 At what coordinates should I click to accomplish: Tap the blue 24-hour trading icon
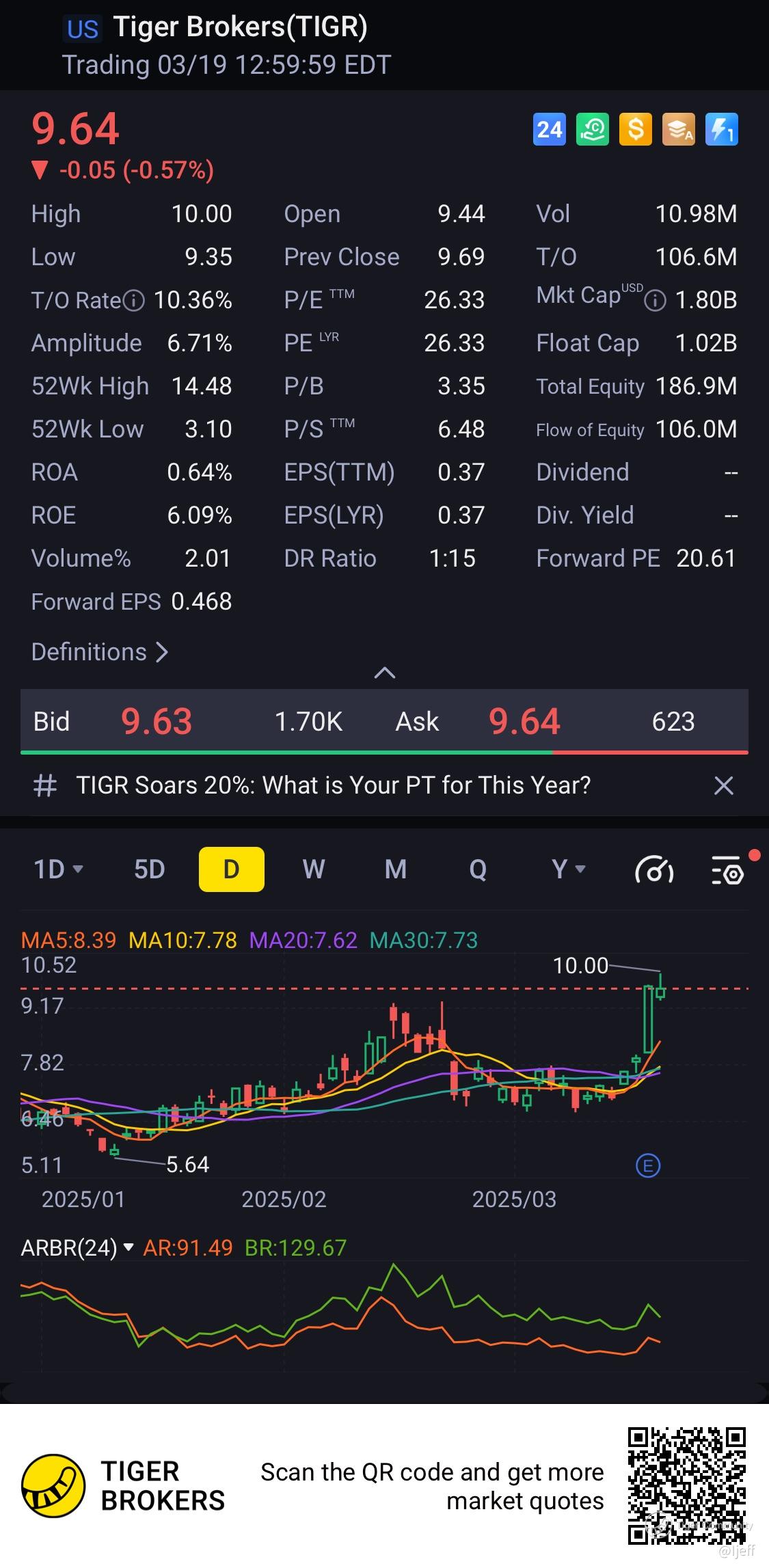pos(550,129)
